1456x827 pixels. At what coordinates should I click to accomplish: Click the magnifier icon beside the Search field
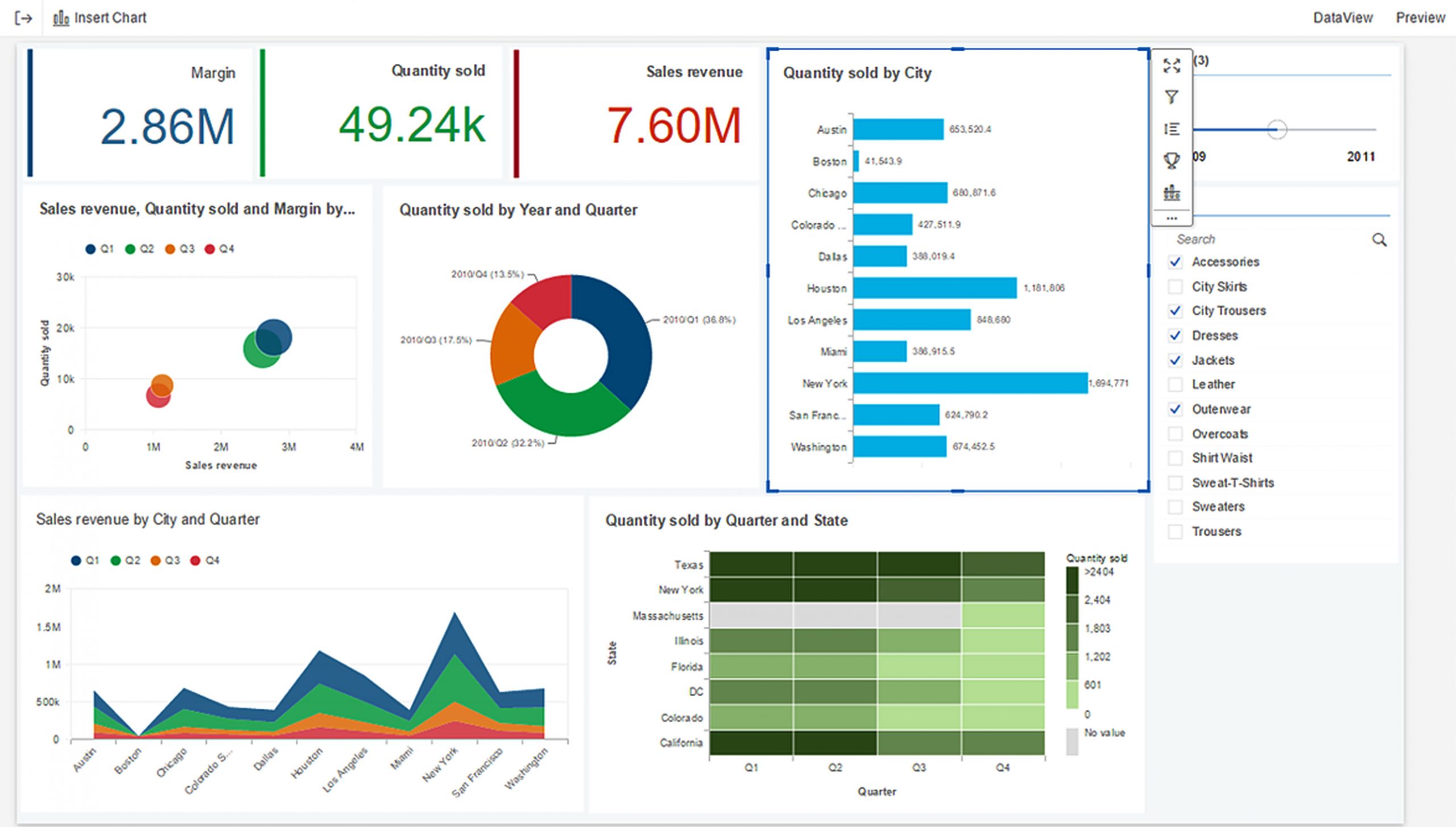[1379, 240]
